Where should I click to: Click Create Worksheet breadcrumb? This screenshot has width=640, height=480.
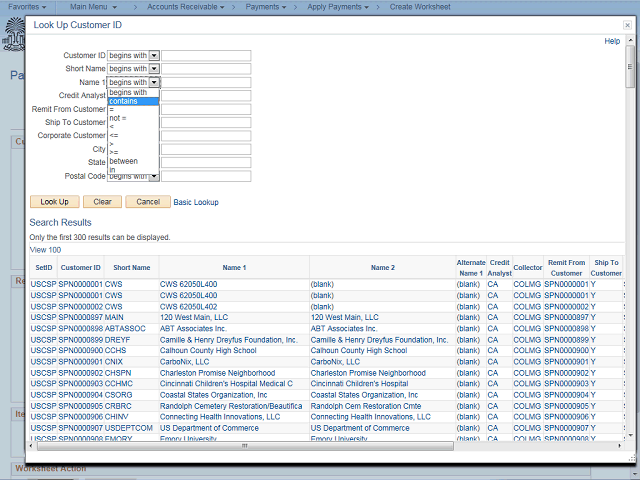click(420, 7)
